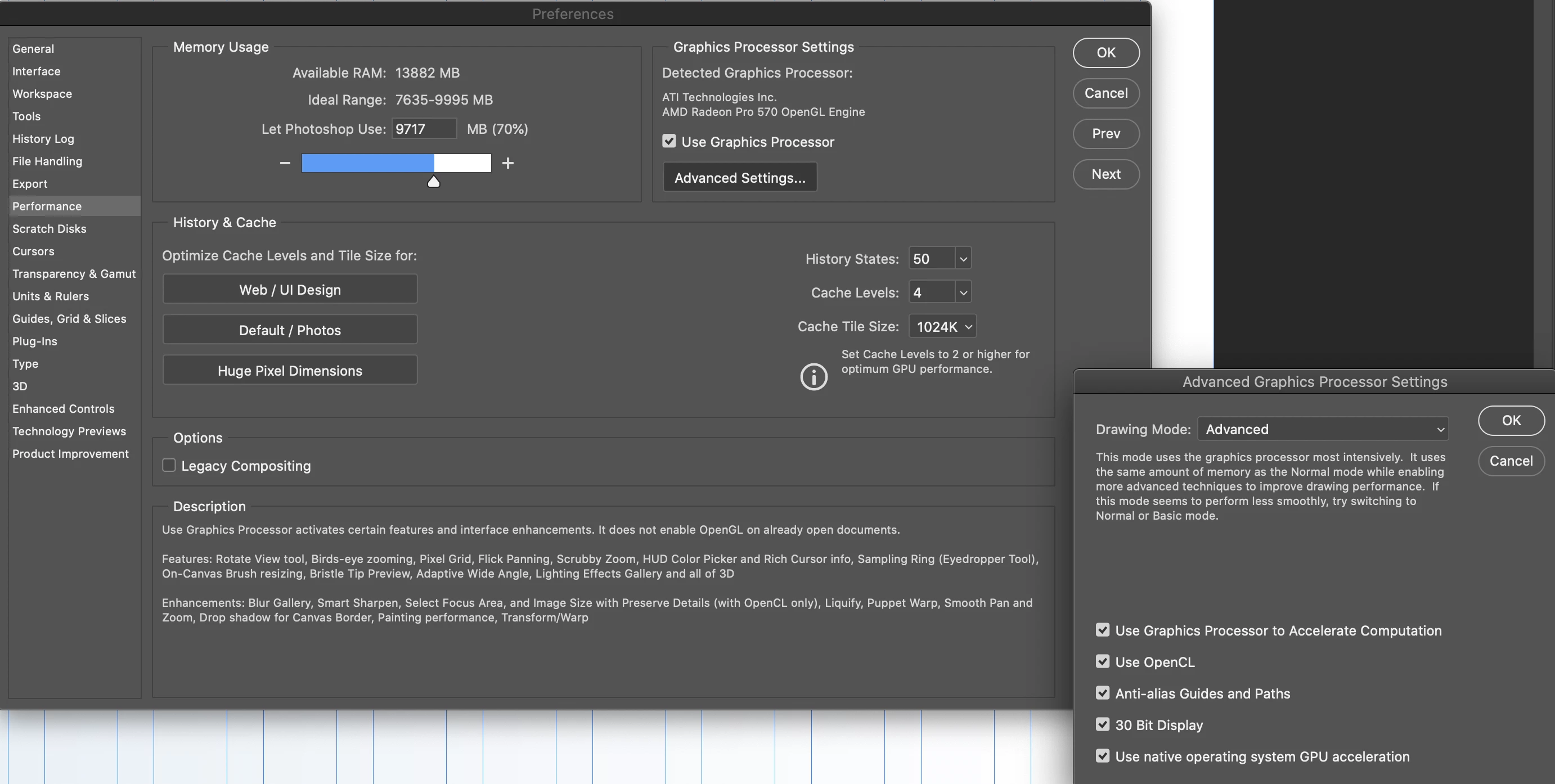
Task: Open Technology Previews section
Action: [69, 431]
